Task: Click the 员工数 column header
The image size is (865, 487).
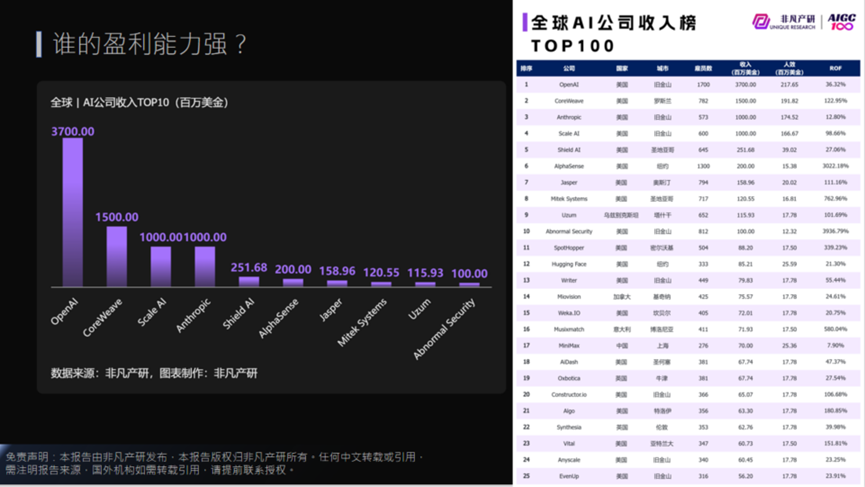Action: pos(703,69)
